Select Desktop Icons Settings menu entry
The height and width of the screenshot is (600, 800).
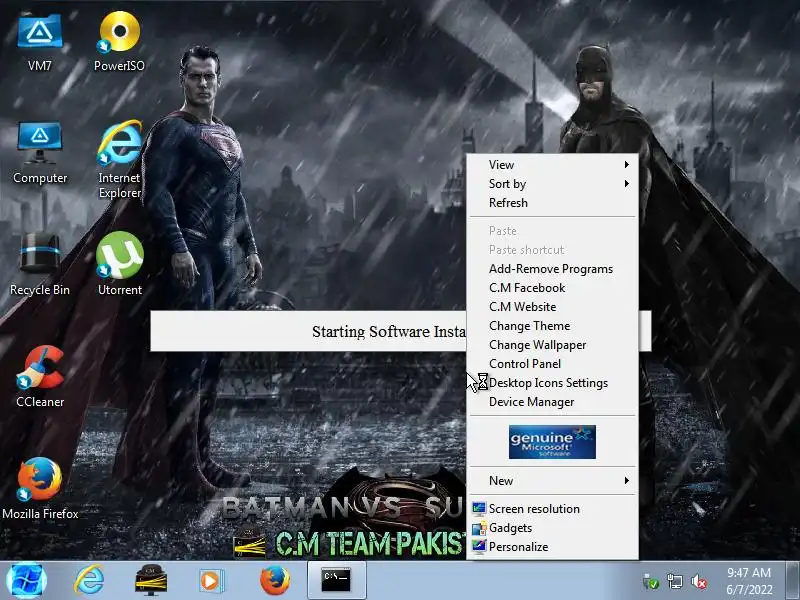click(553, 383)
